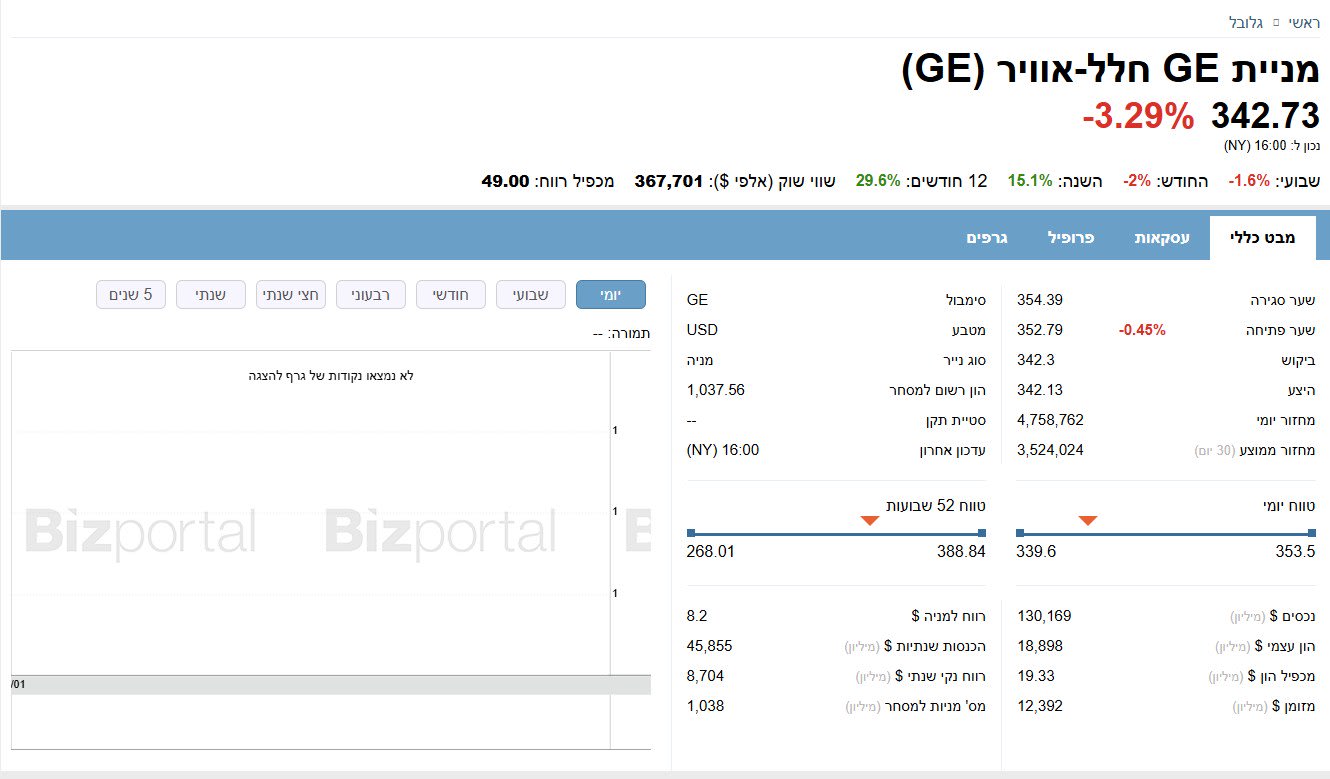Click the הון עצמי value 18,898

[x=1040, y=646]
